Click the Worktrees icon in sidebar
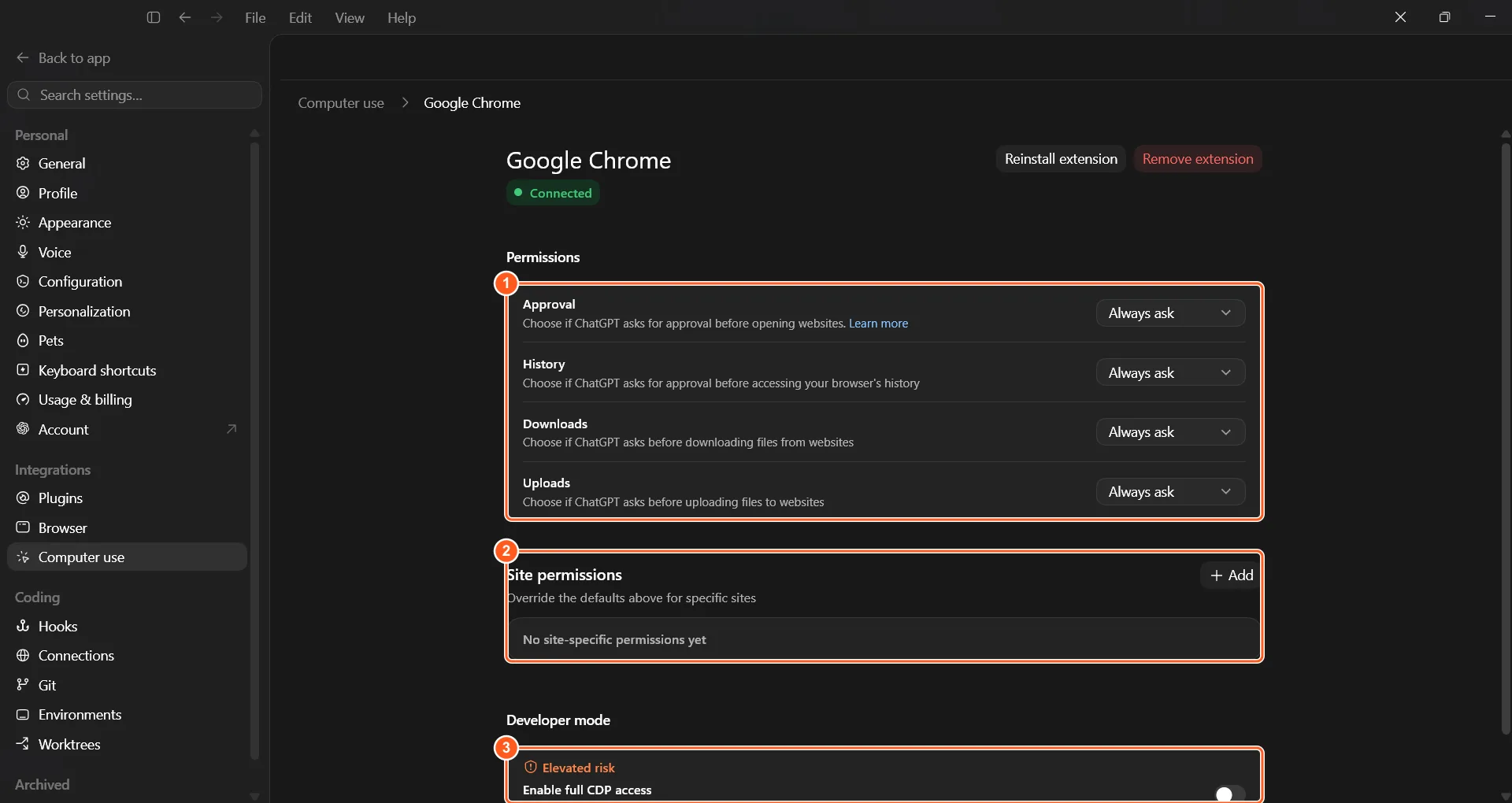This screenshot has height=803, width=1512. click(23, 744)
